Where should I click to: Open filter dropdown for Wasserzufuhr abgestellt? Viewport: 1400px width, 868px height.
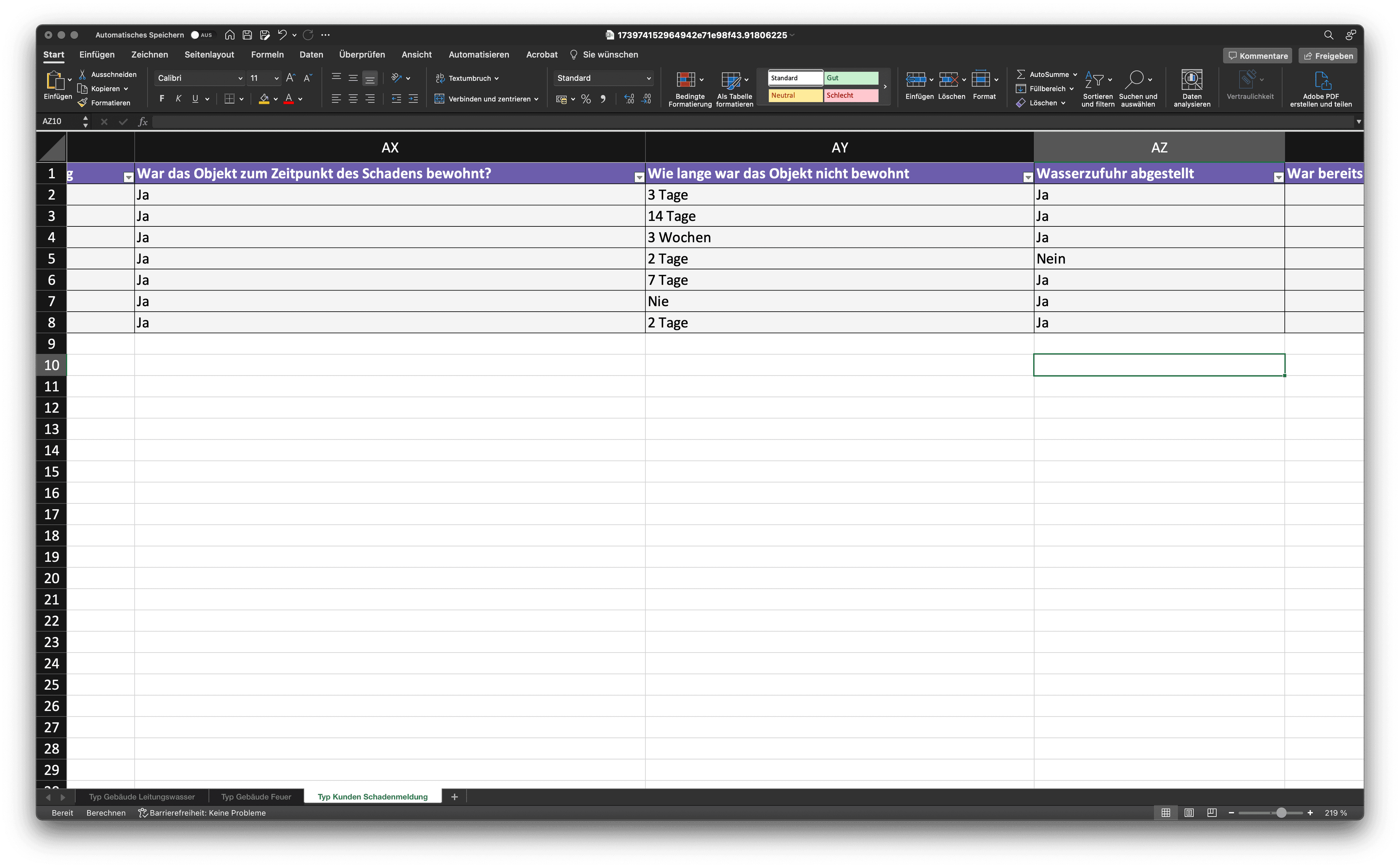coord(1278,178)
